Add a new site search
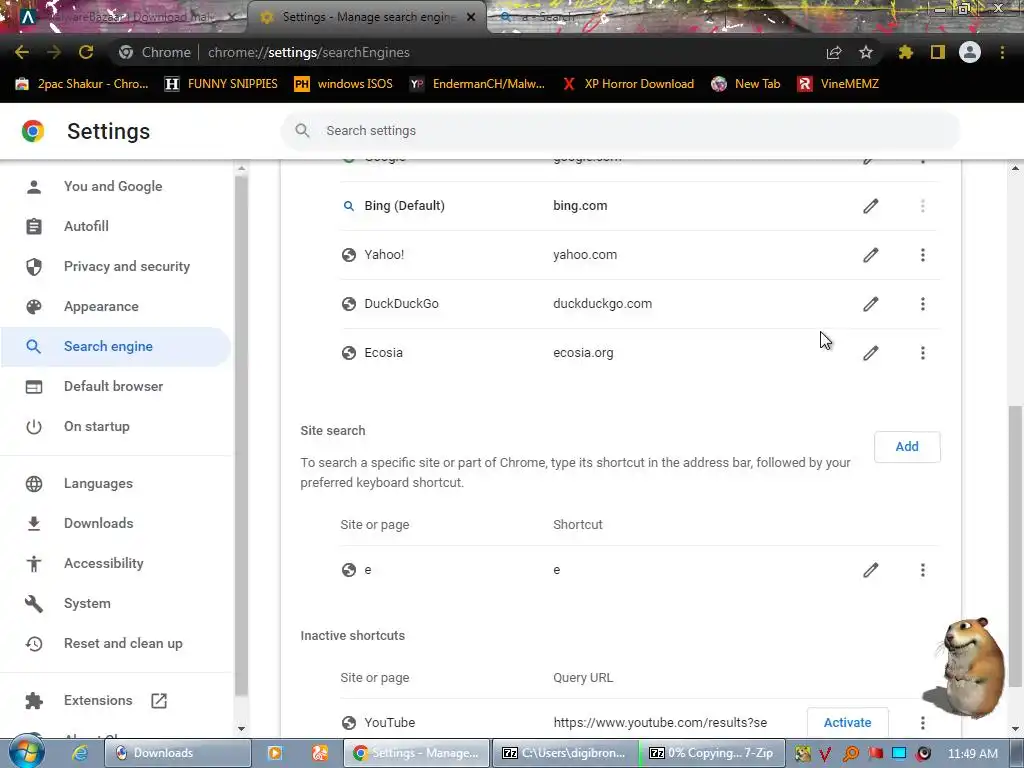Viewport: 1024px width, 768px height. click(x=907, y=447)
